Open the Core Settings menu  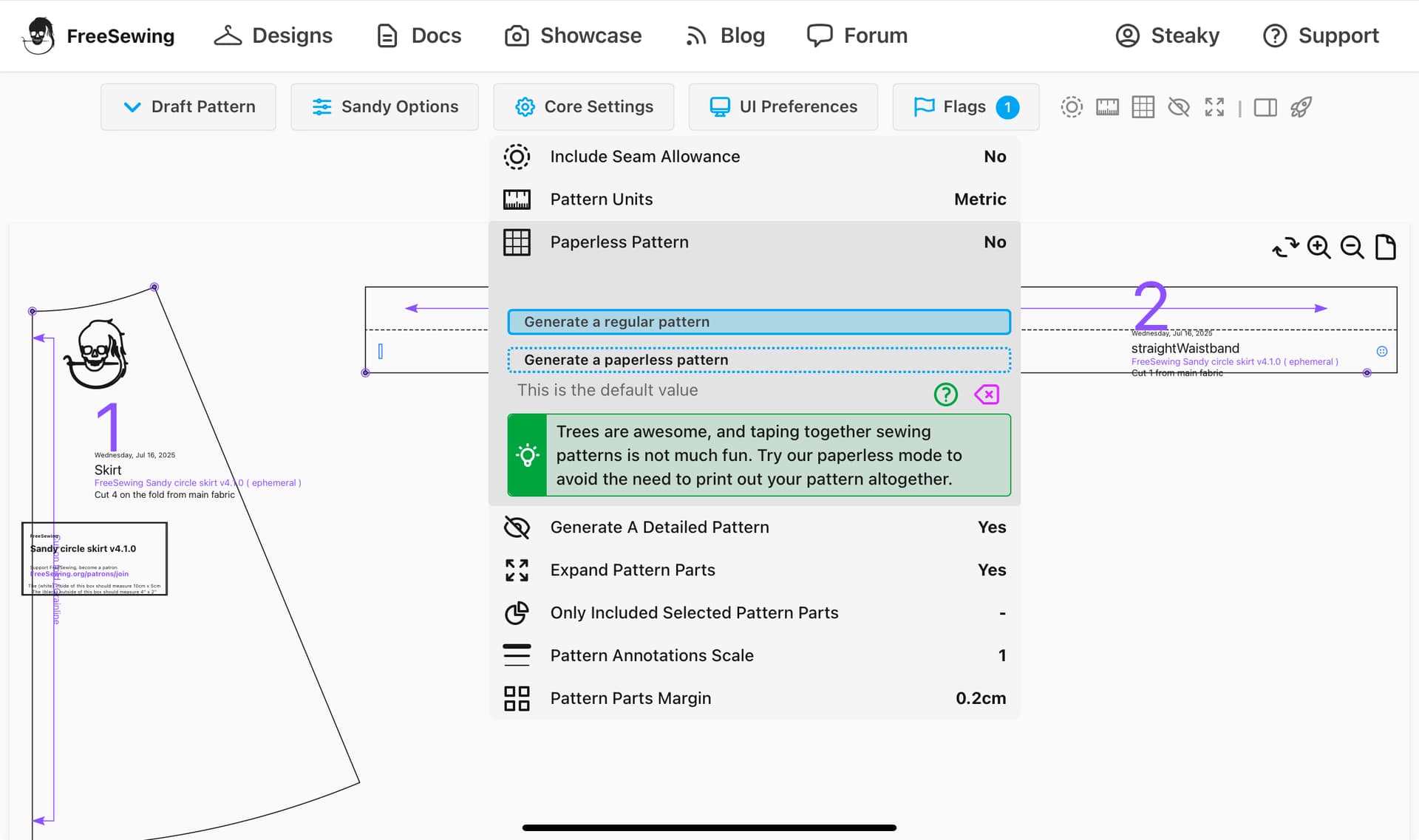[584, 106]
